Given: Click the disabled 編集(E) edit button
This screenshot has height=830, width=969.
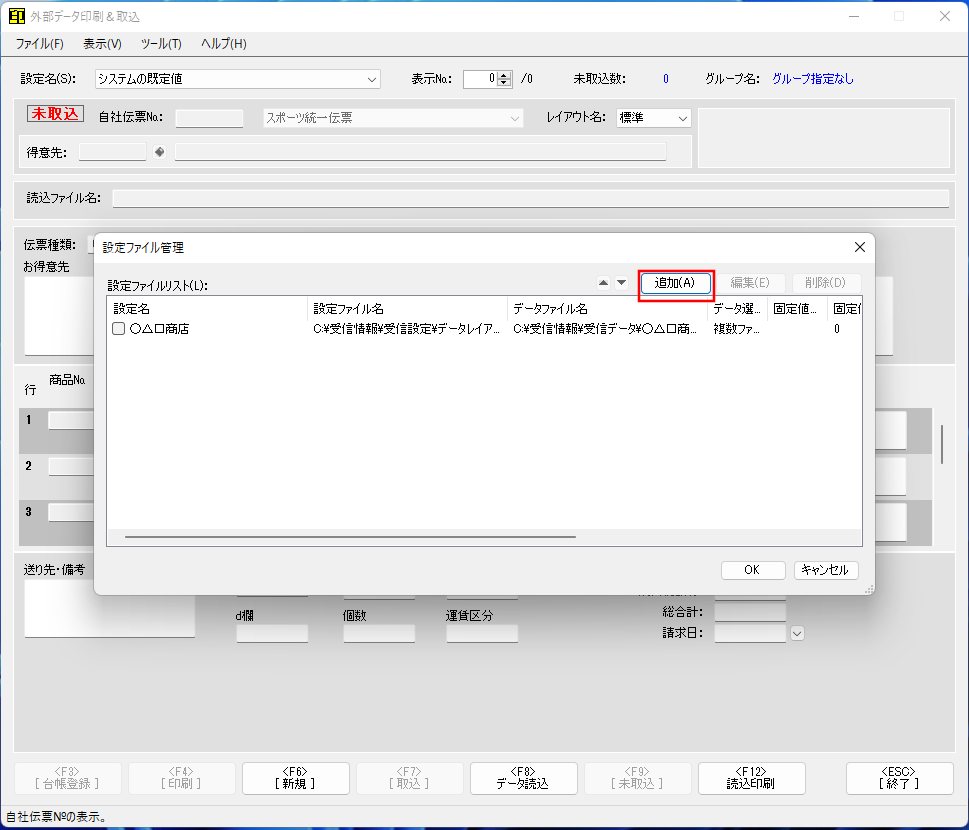Looking at the screenshot, I should pyautogui.click(x=750, y=283).
